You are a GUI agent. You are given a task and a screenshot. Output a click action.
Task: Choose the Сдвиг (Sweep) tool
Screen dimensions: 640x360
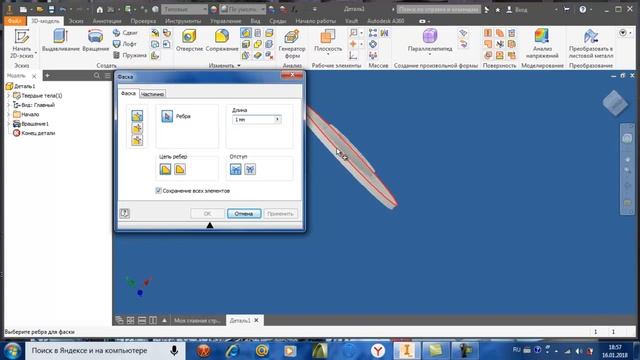[x=125, y=33]
